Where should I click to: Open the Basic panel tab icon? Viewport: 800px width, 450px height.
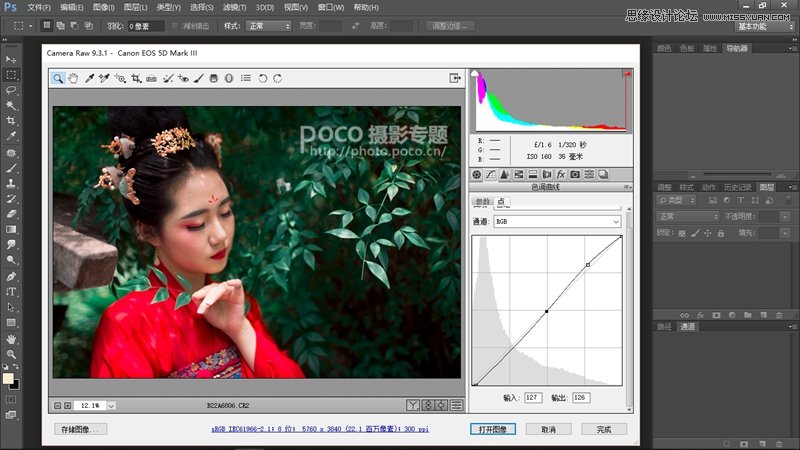pos(477,174)
